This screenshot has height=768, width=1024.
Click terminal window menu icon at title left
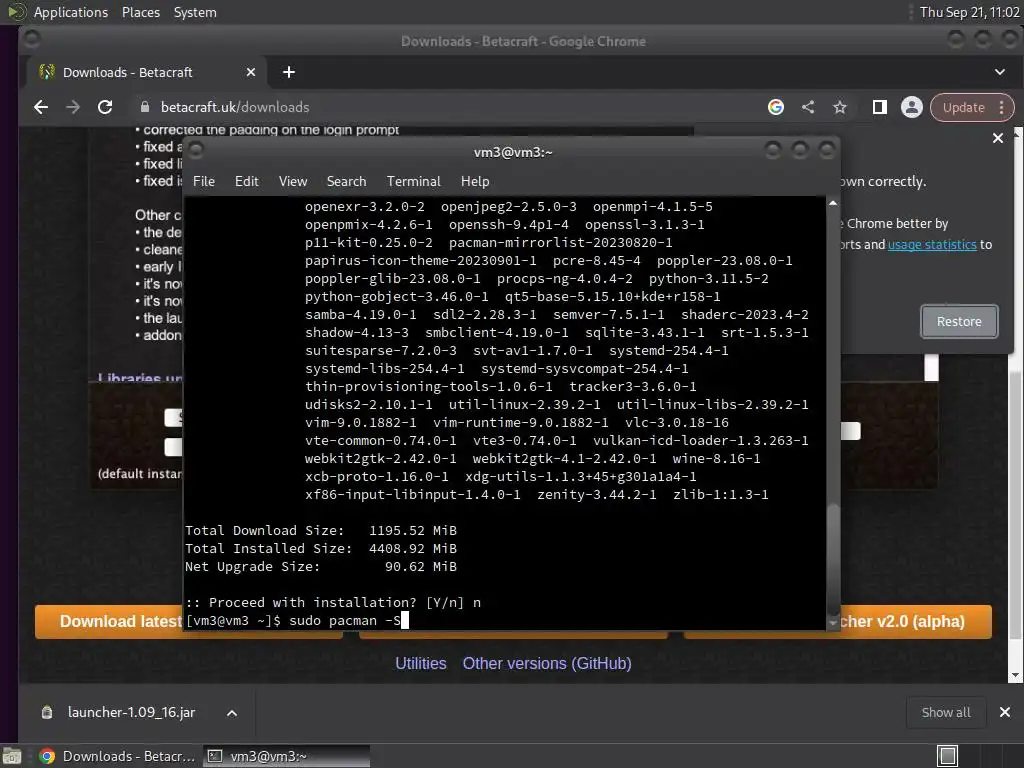point(196,151)
